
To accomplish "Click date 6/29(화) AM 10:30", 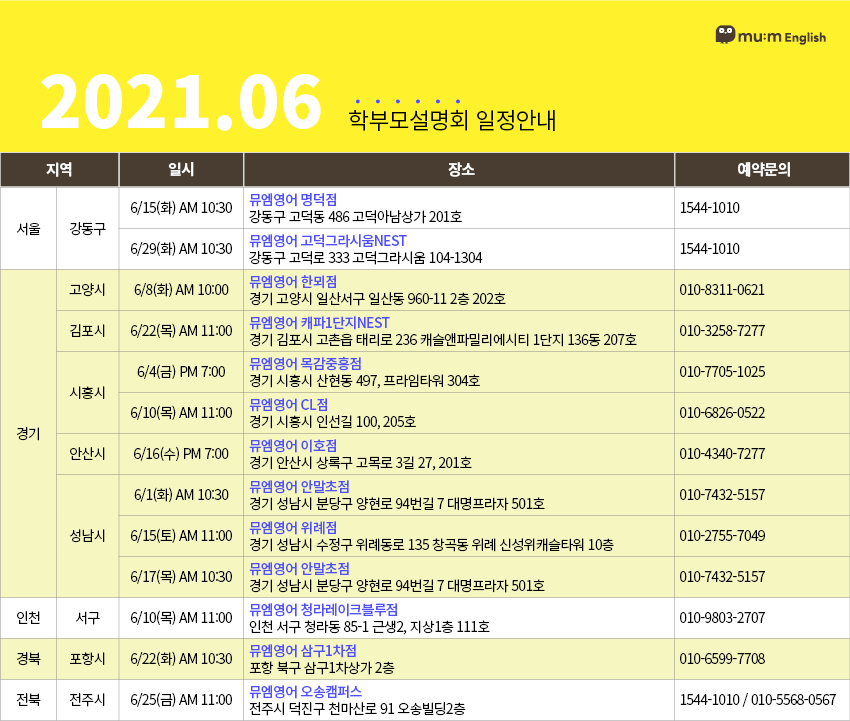I will (x=181, y=249).
